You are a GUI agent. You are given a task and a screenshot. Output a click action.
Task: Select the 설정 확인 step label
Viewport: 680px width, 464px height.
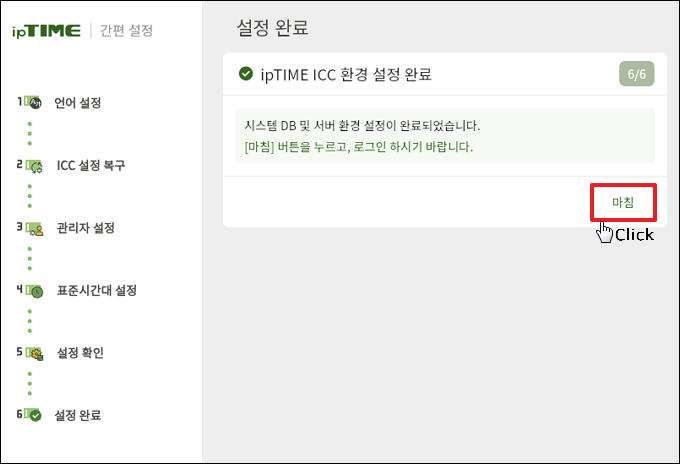tap(79, 353)
